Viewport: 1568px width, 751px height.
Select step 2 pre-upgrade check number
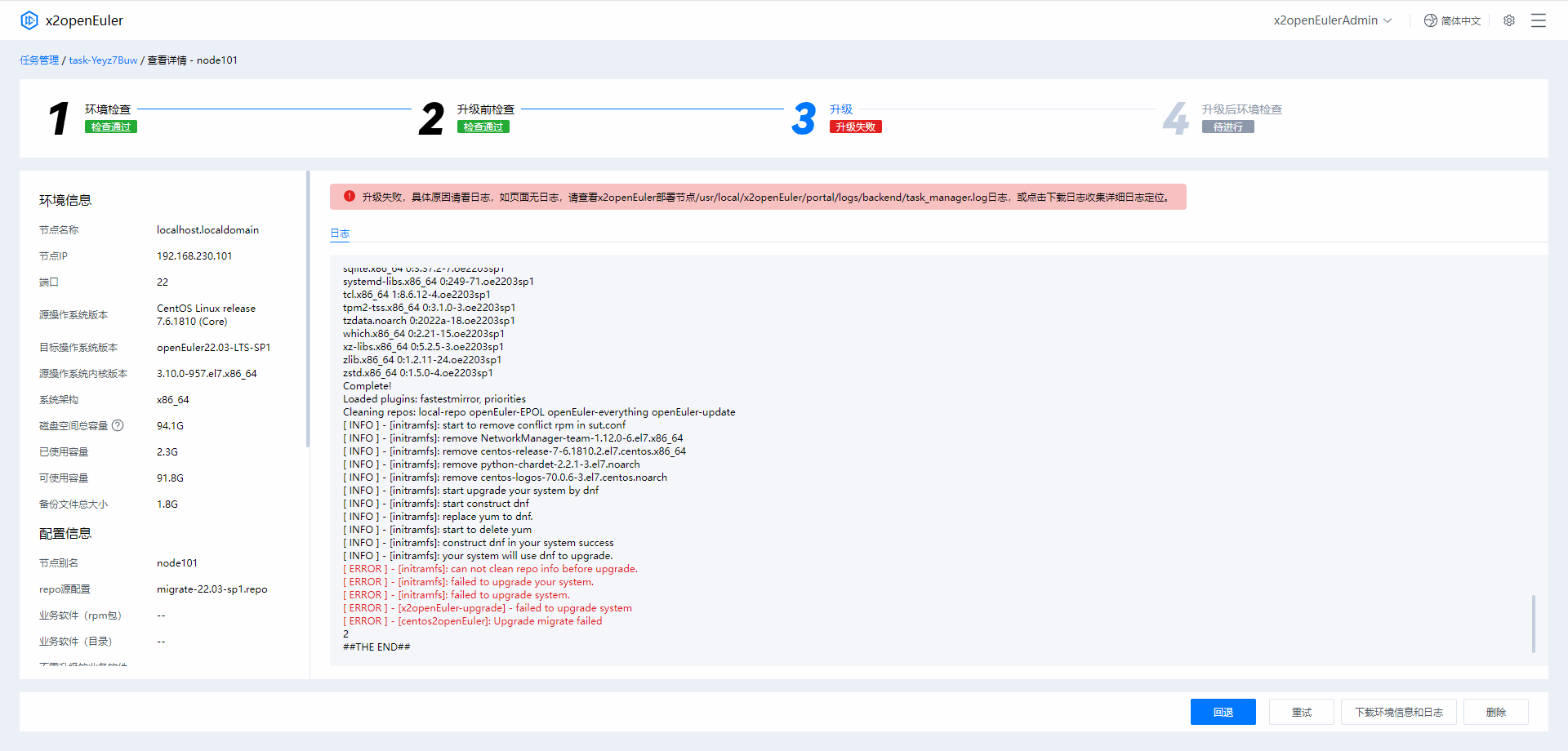click(x=431, y=118)
